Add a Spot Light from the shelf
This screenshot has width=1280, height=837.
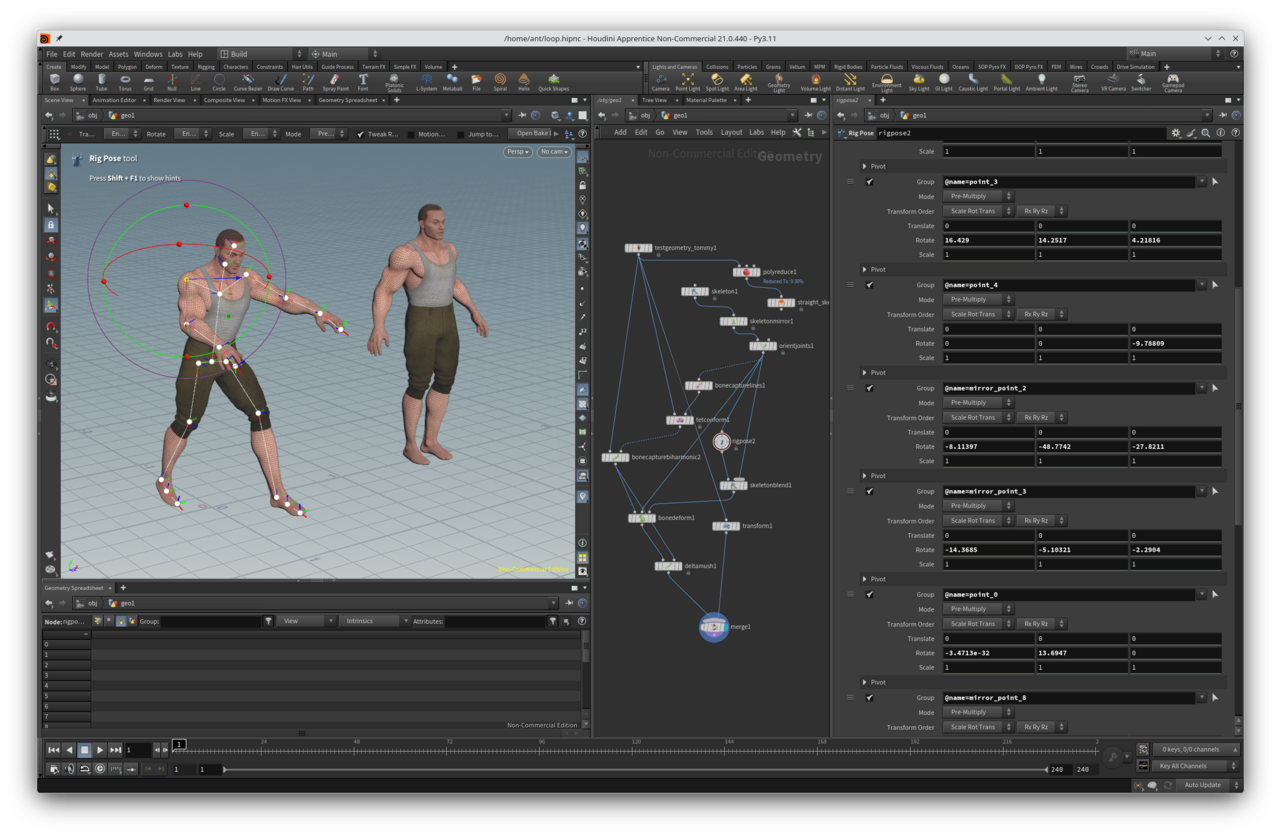(717, 81)
